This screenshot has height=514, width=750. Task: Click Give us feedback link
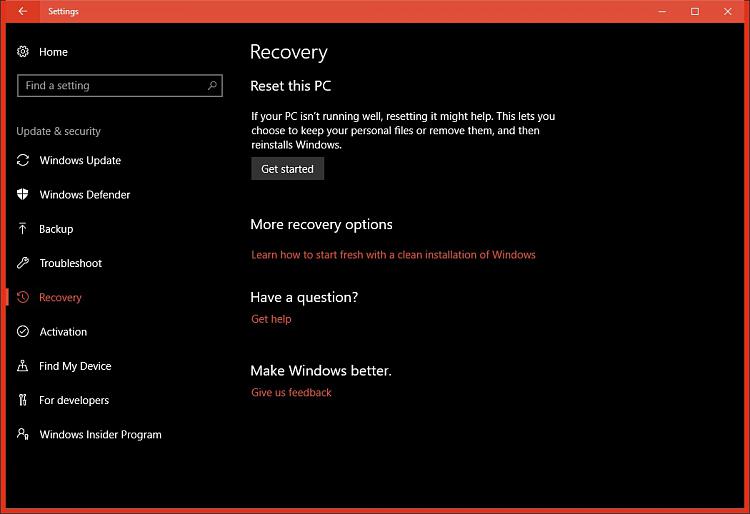pos(291,393)
